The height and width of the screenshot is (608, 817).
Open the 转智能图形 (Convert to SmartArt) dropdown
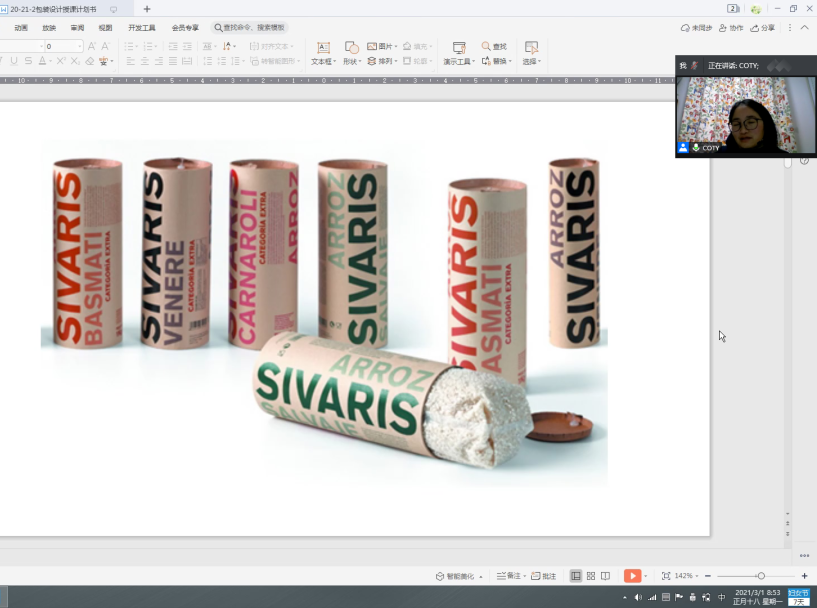point(275,61)
